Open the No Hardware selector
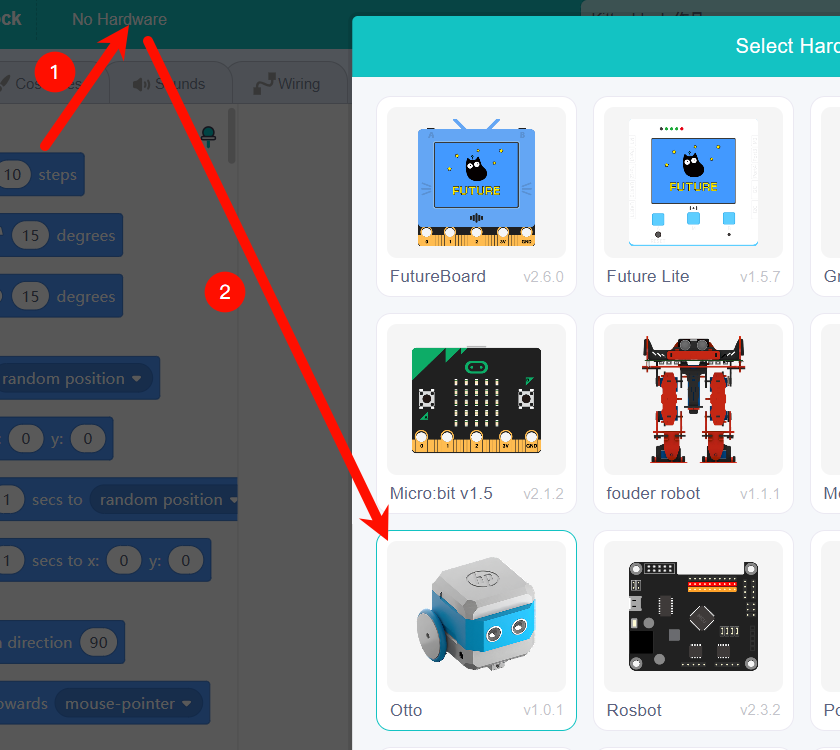The height and width of the screenshot is (750, 840). [x=119, y=19]
